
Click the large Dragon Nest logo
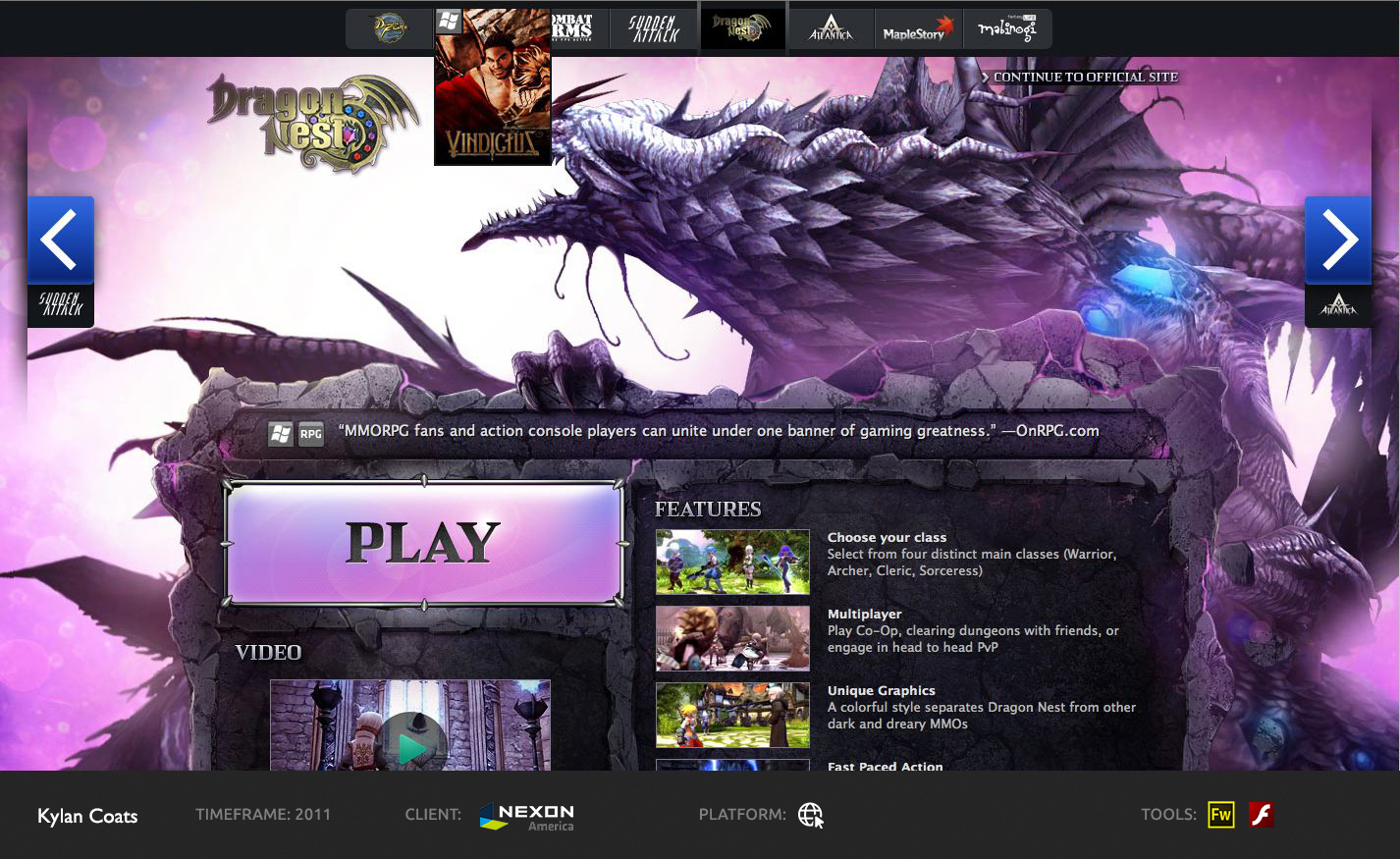click(312, 123)
